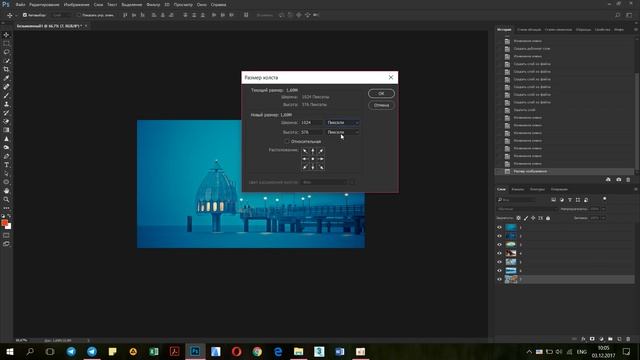Select the Eyedropper tool

click(x=6, y=78)
